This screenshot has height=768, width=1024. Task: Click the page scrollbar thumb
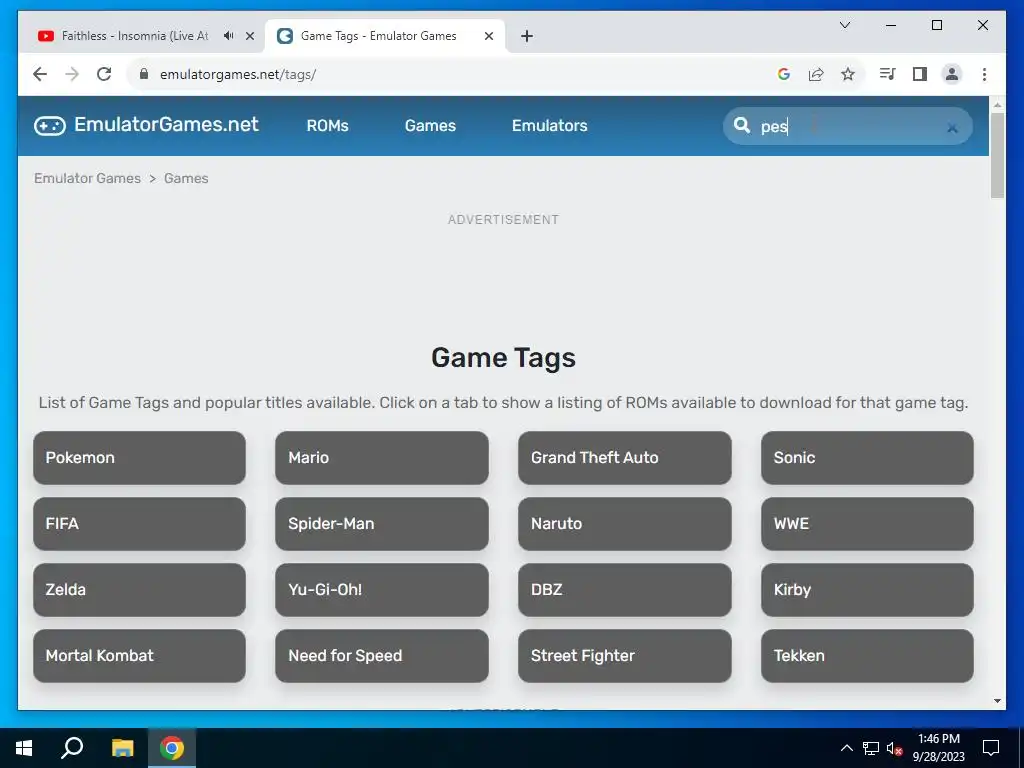(997, 155)
